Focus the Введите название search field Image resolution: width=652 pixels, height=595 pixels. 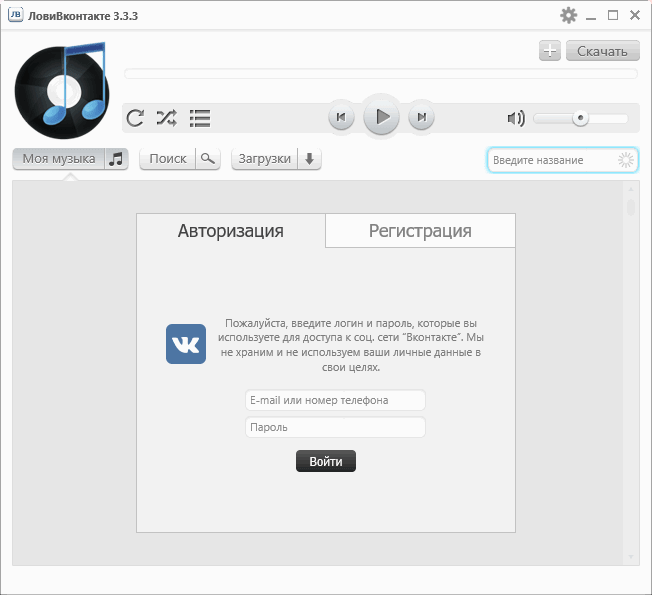click(x=562, y=160)
